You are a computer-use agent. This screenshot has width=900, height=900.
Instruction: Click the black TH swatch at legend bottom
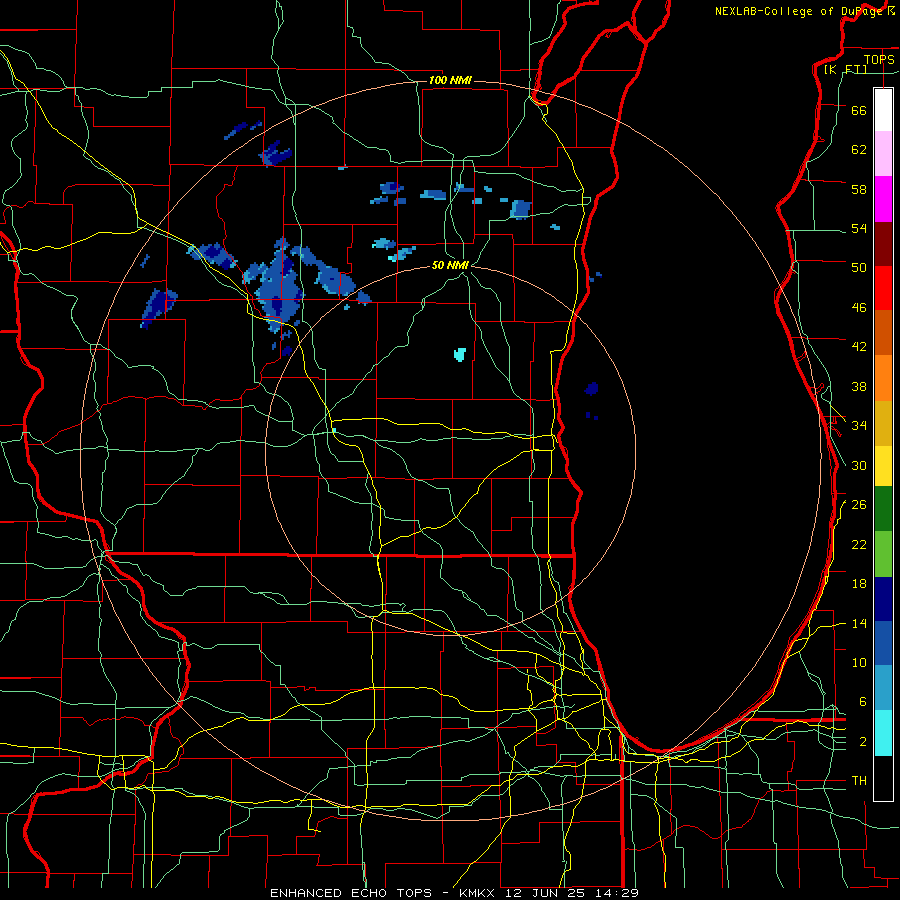pos(883,778)
